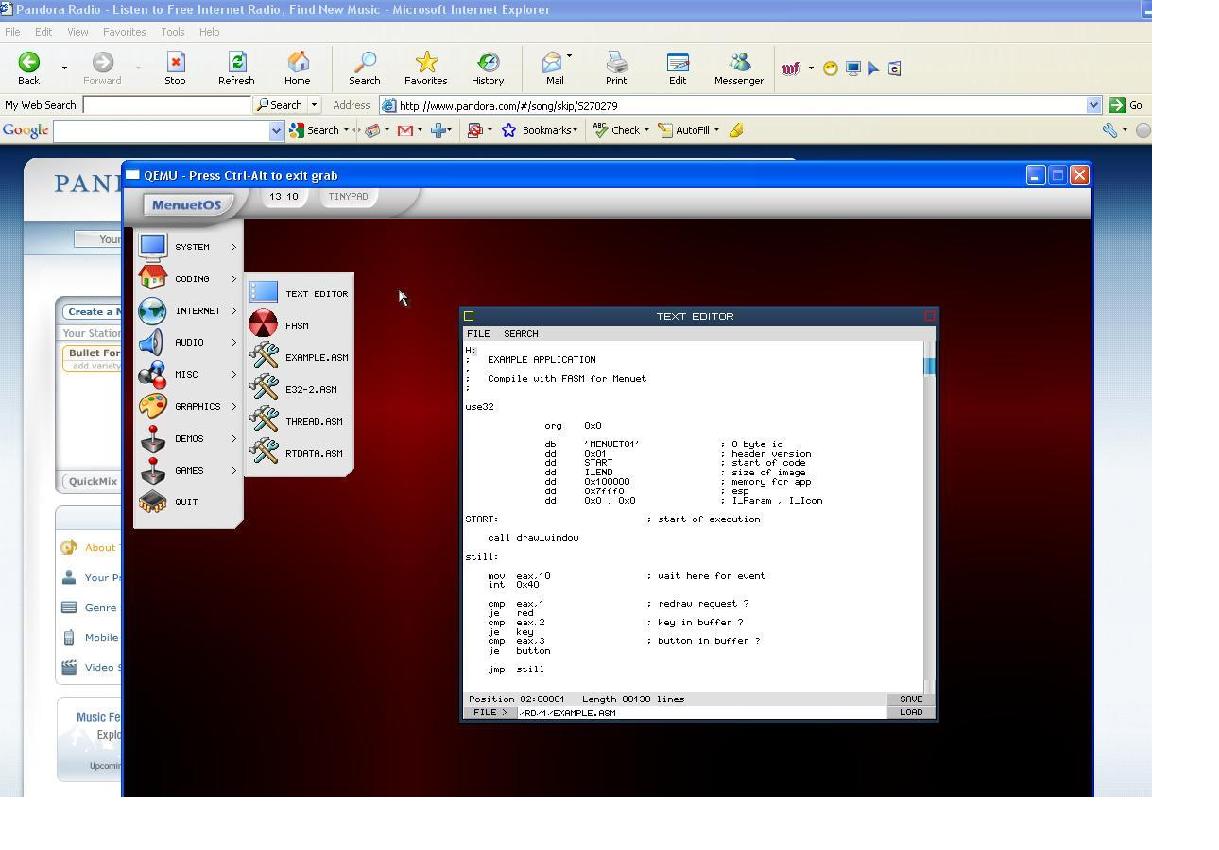The image size is (1219, 850).
Task: Click LOAD button in Text Editor
Action: (x=911, y=713)
